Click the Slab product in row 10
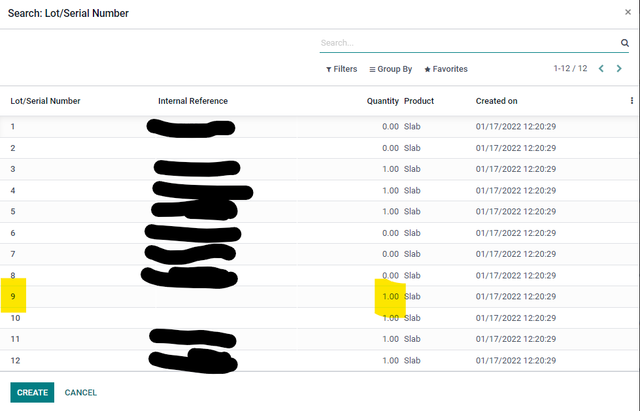 click(412, 318)
